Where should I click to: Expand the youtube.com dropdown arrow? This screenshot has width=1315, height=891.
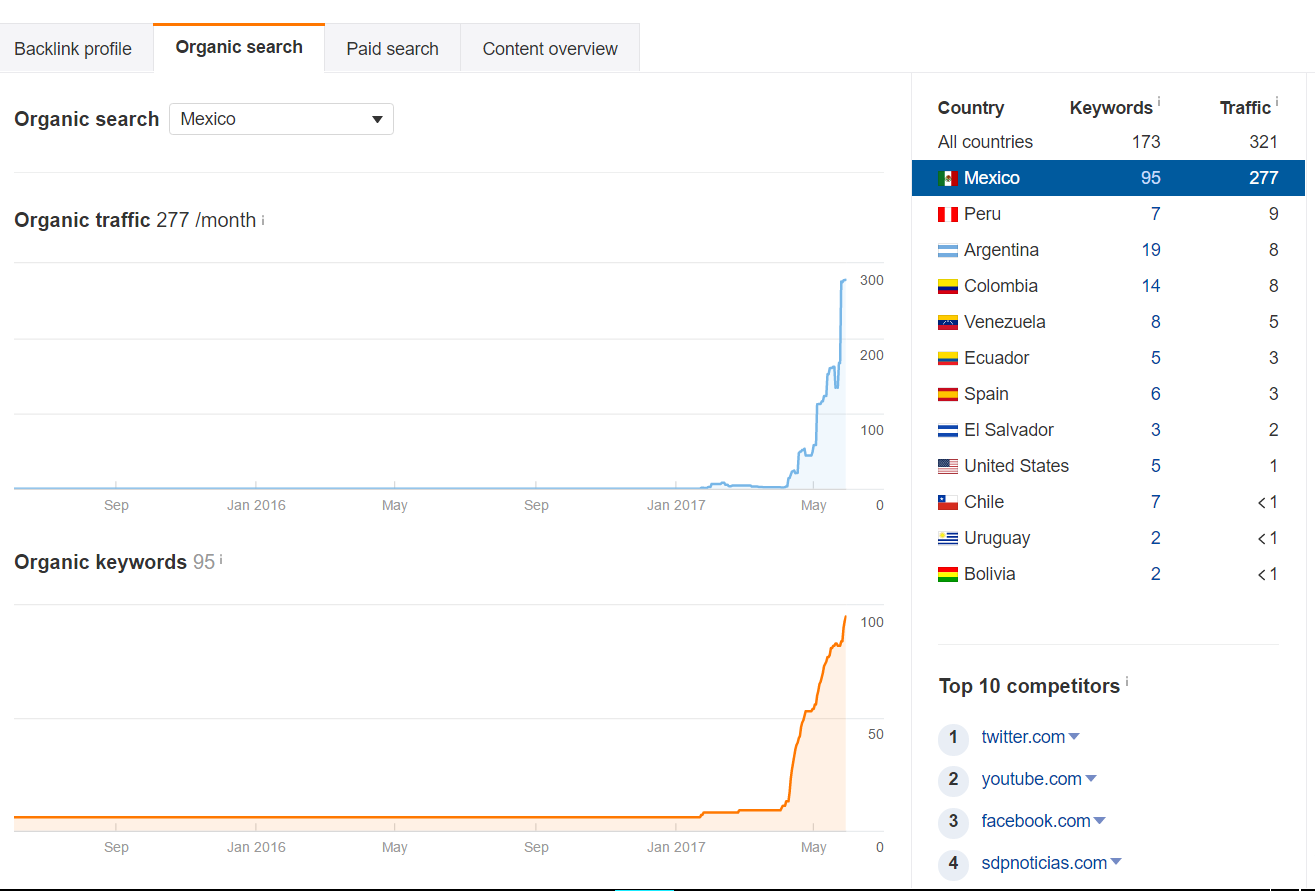pyautogui.click(x=1091, y=779)
